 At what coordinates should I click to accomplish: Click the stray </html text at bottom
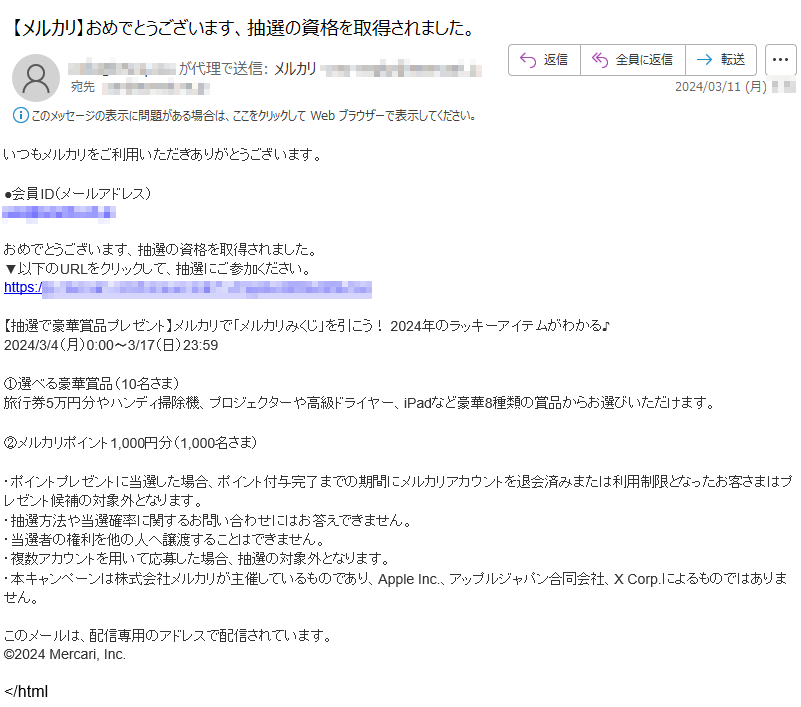26,692
